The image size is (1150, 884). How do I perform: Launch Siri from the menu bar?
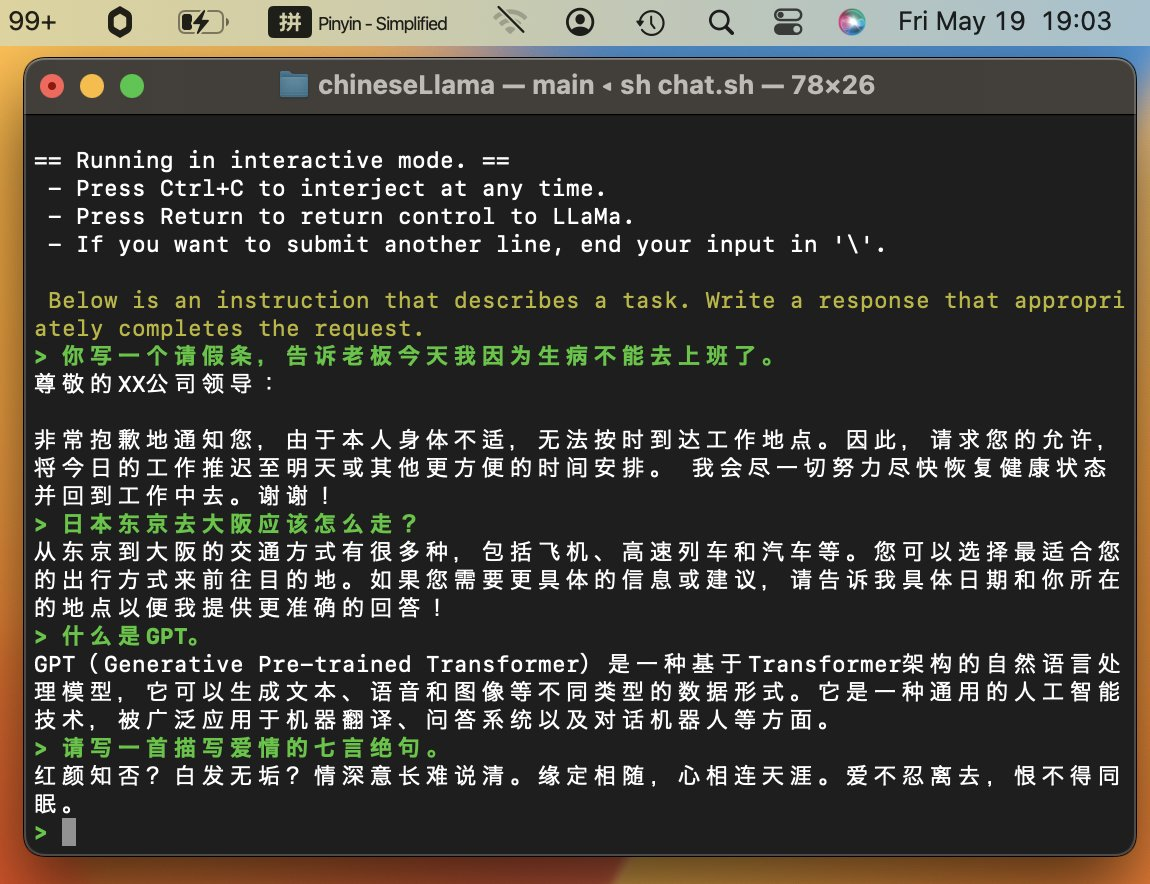pyautogui.click(x=852, y=22)
